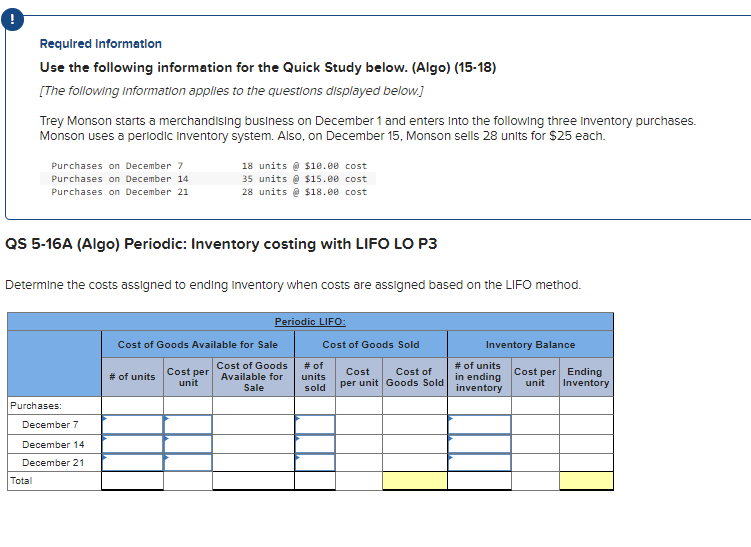Click the exclamation alert icon
The image size is (751, 547).
(12, 19)
